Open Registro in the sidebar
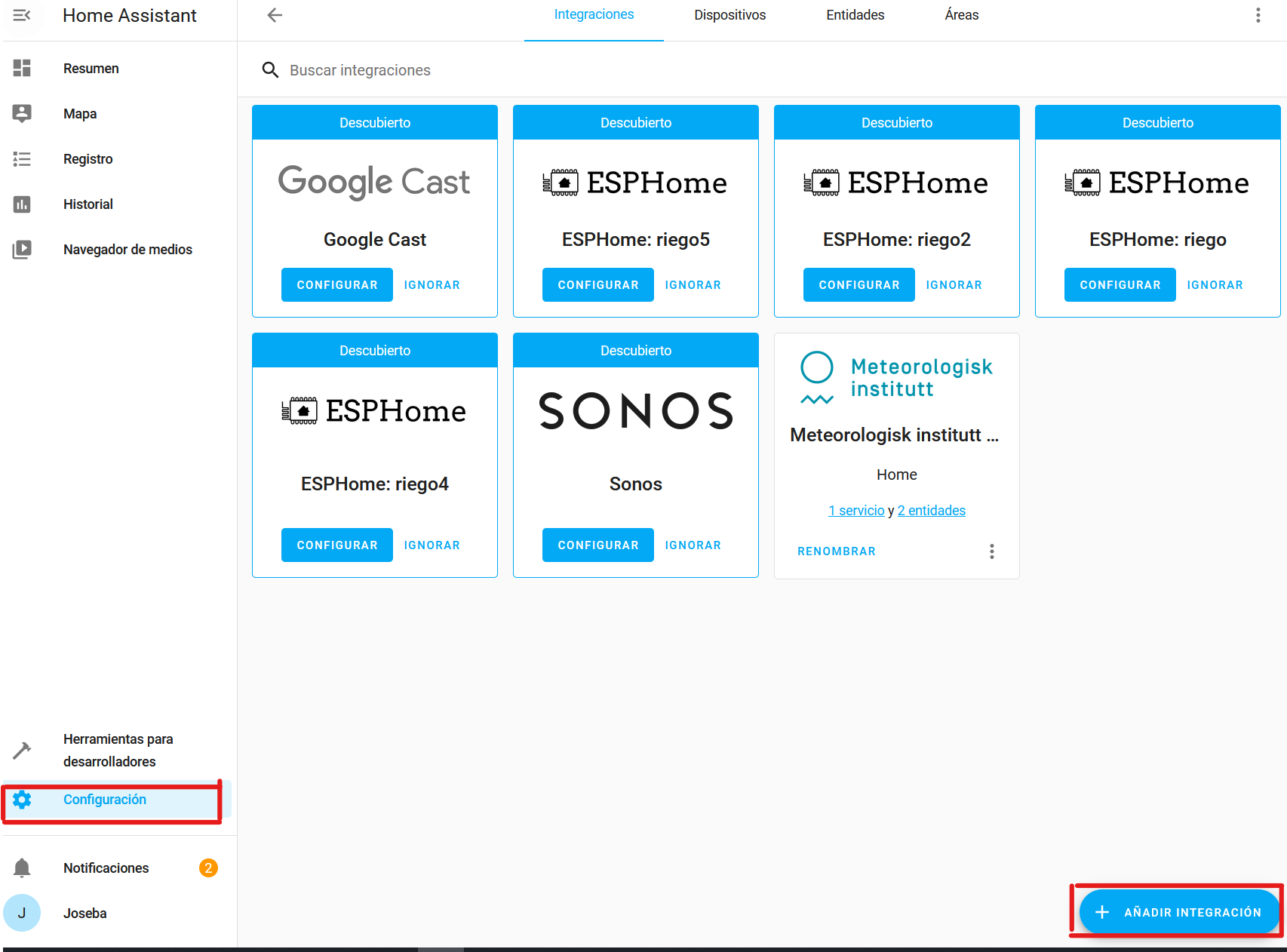The height and width of the screenshot is (952, 1287). click(x=117, y=158)
